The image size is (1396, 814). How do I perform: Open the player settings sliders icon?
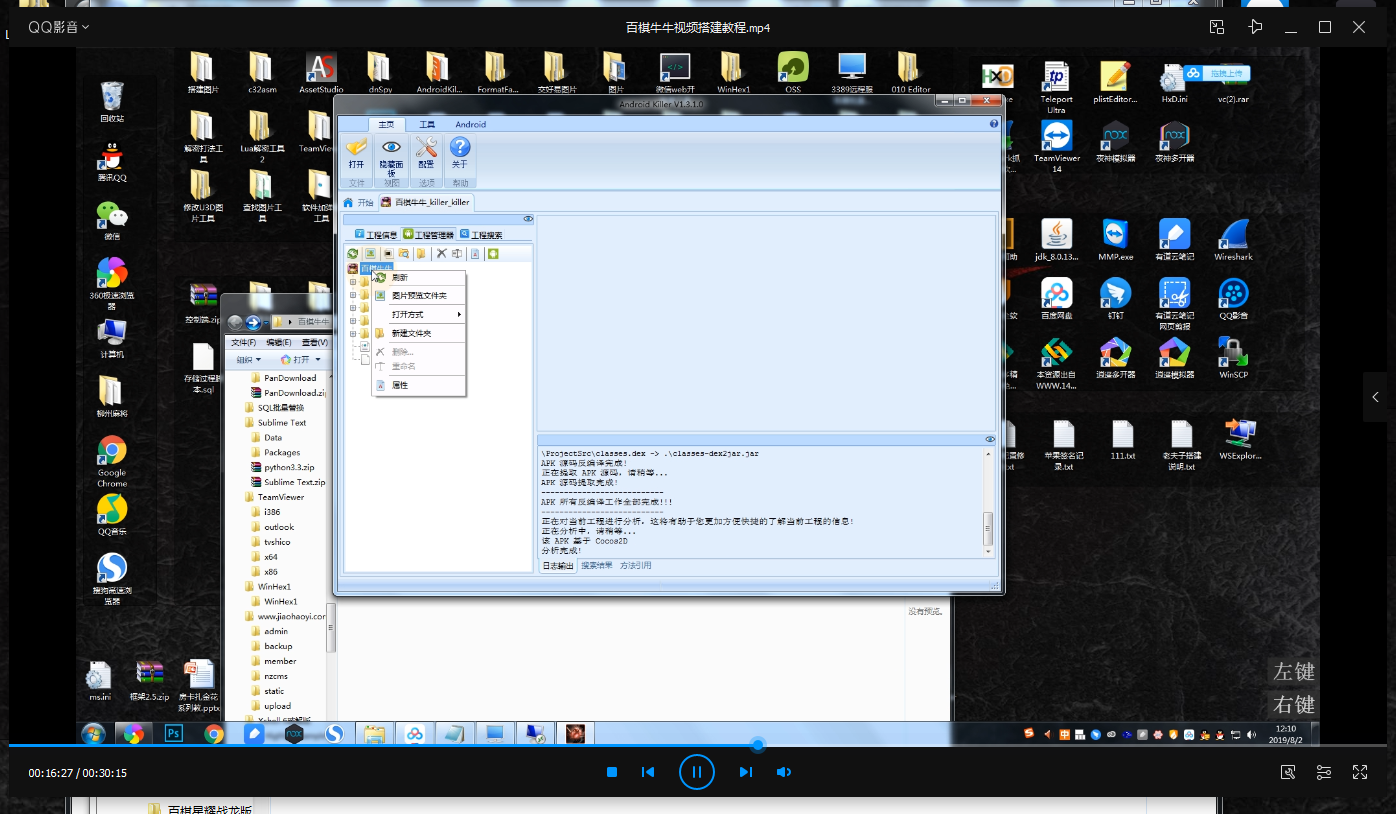point(1324,772)
